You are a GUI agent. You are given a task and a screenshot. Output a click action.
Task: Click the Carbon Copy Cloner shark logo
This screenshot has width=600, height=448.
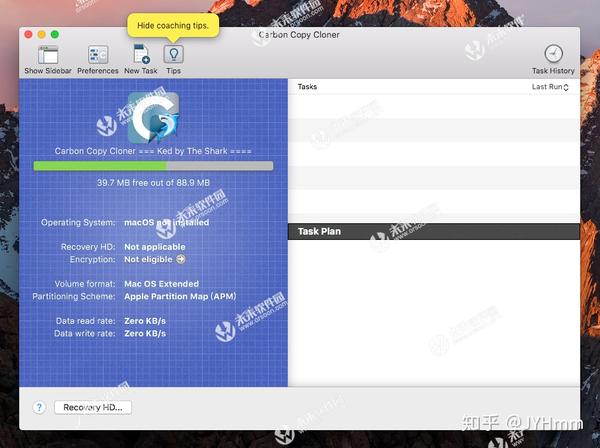153,117
